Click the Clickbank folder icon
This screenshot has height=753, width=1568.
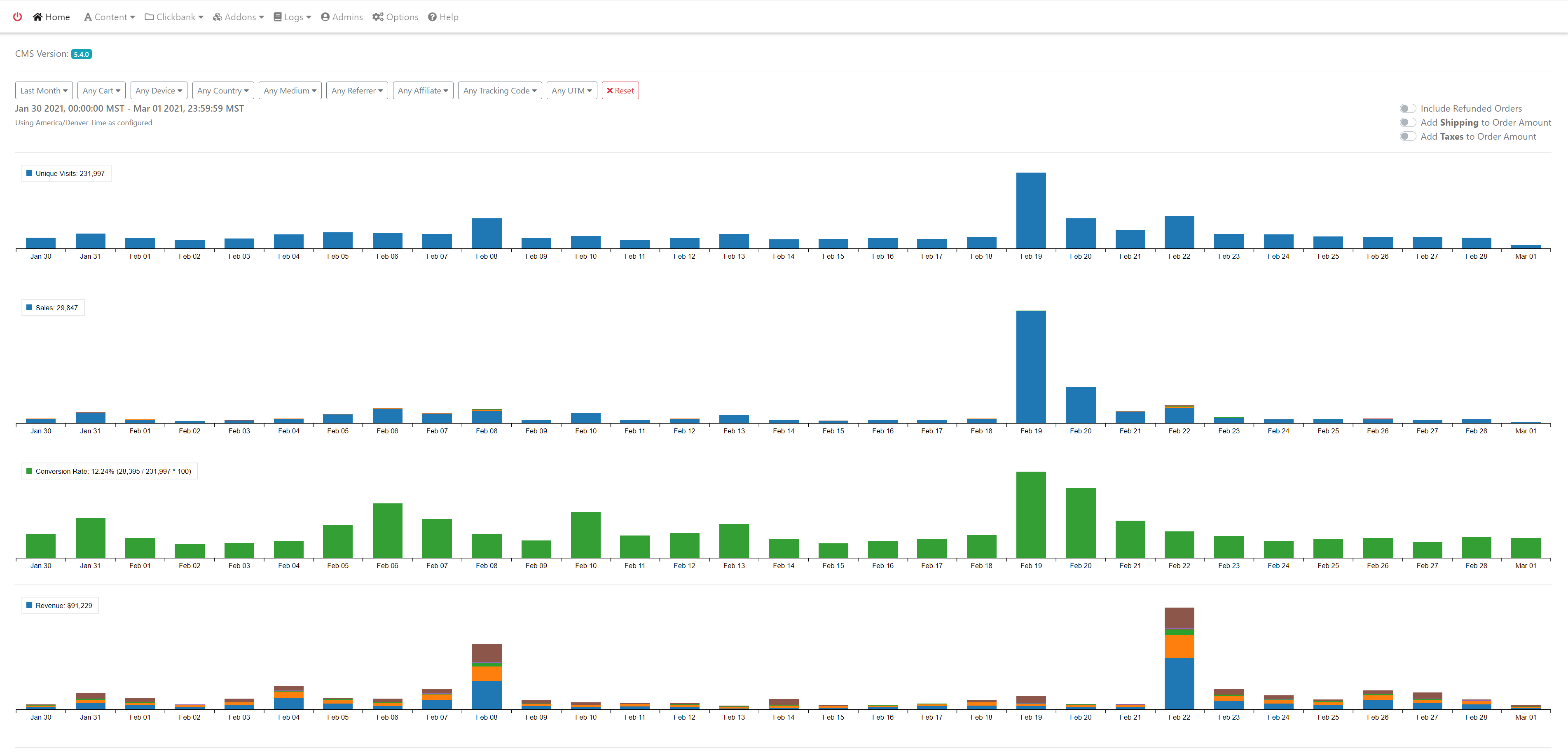point(149,17)
